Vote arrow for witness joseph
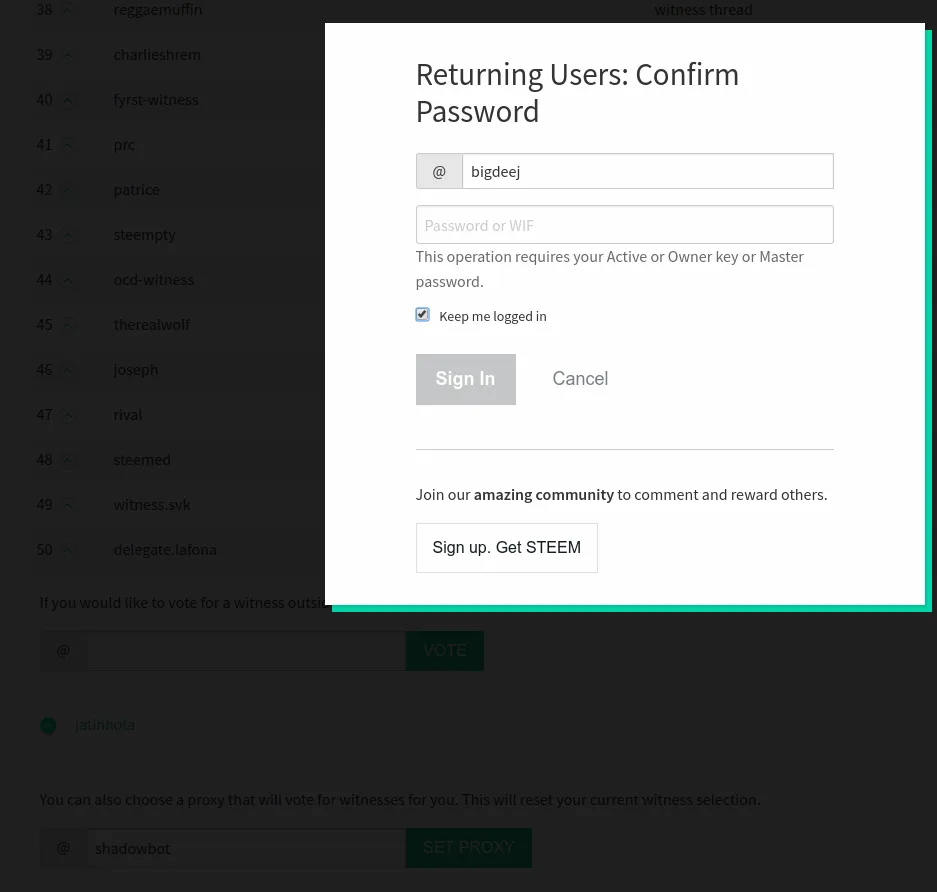Viewport: 937px width, 892px height. point(68,370)
